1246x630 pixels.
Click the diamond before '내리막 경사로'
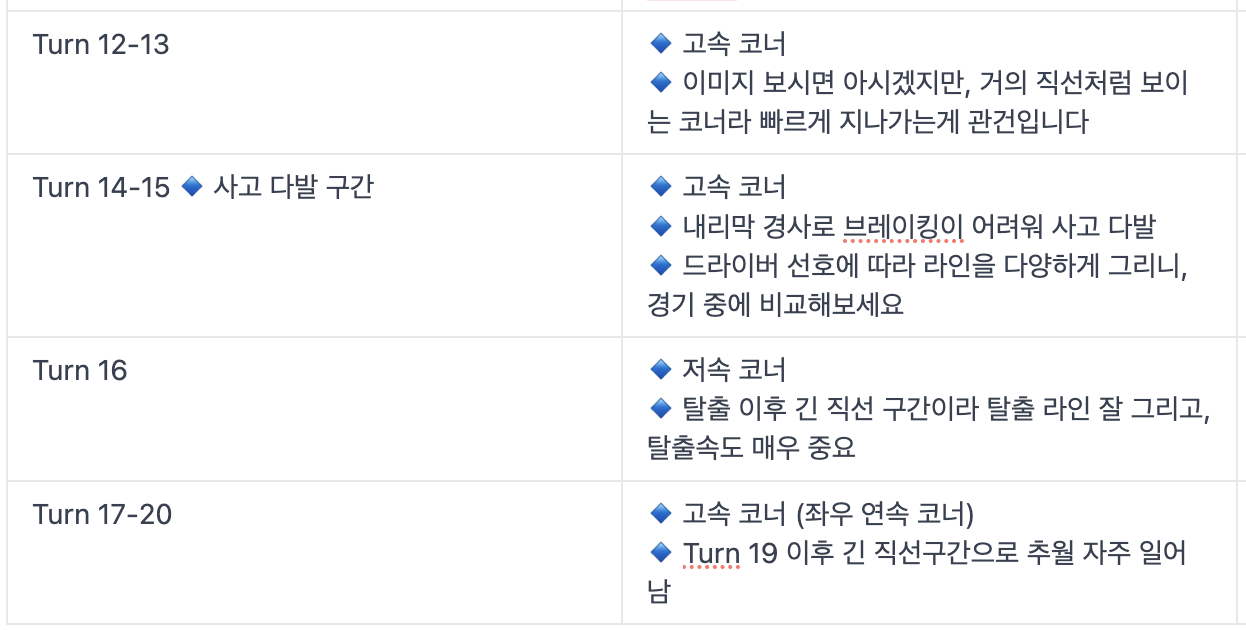[659, 226]
